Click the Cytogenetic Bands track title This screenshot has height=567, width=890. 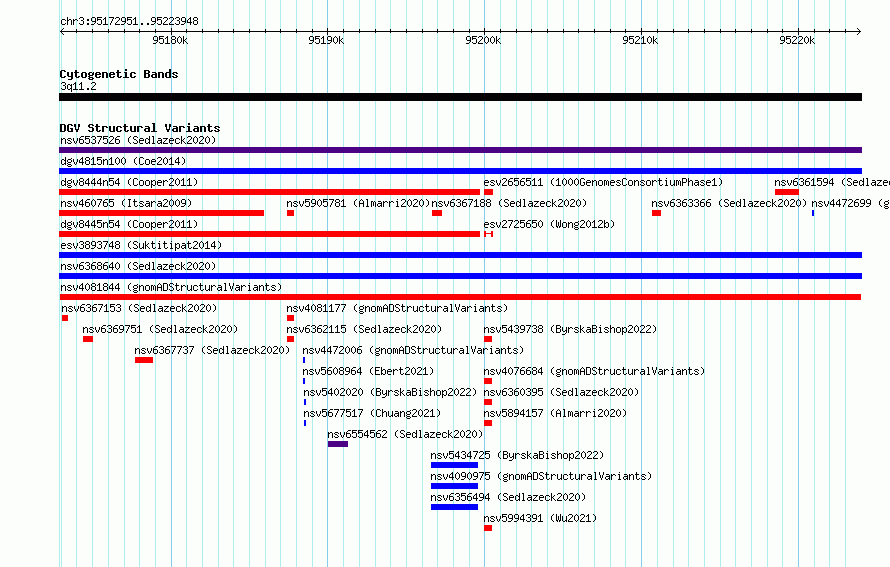coord(119,74)
